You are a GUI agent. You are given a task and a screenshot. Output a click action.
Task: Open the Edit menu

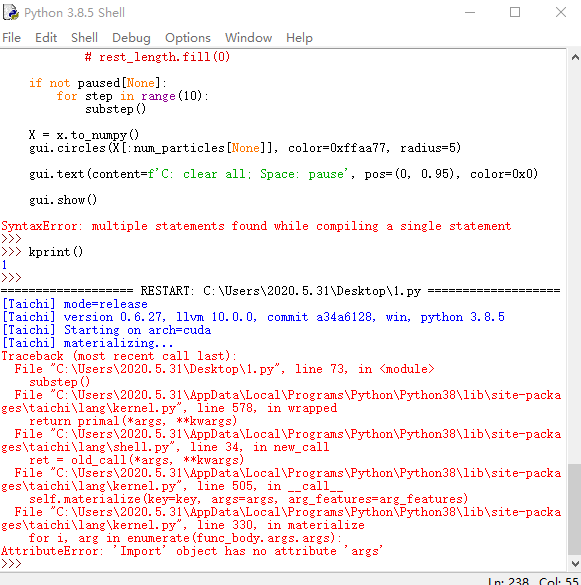point(46,38)
